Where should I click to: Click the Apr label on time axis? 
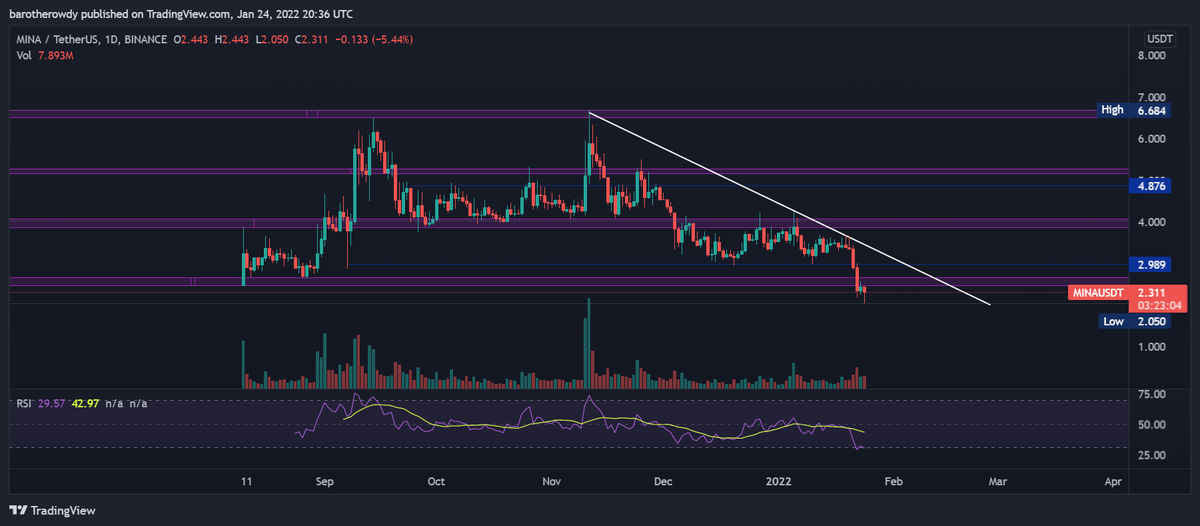1113,481
